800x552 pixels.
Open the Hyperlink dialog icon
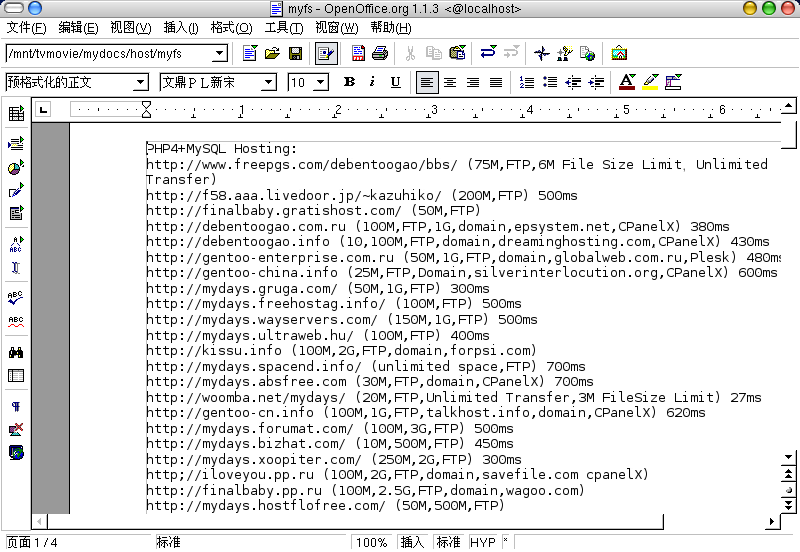[587, 53]
